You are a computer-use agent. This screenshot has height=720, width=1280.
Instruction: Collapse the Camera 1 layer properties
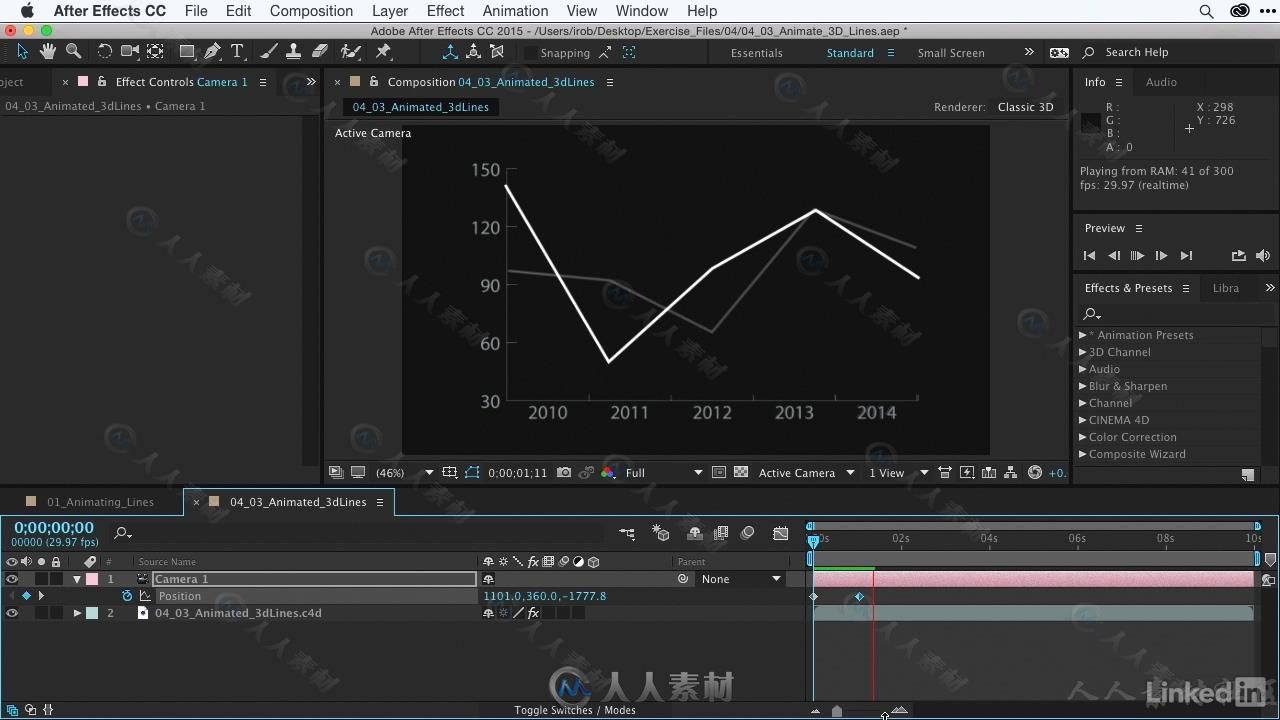77,579
